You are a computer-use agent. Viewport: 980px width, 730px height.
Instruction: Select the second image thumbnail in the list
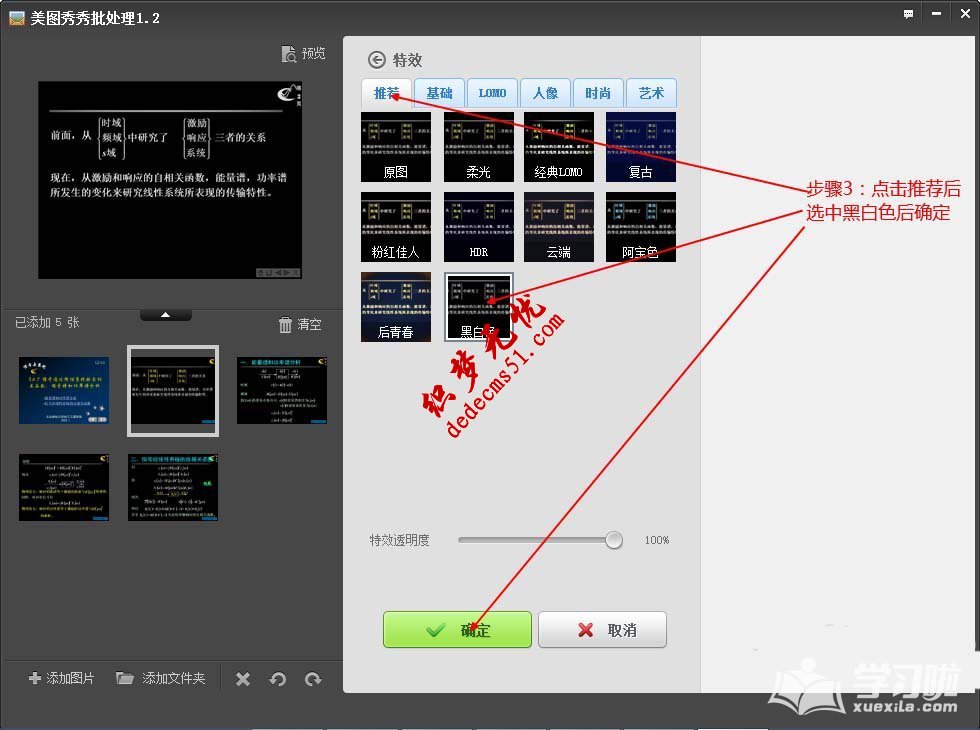pyautogui.click(x=172, y=390)
